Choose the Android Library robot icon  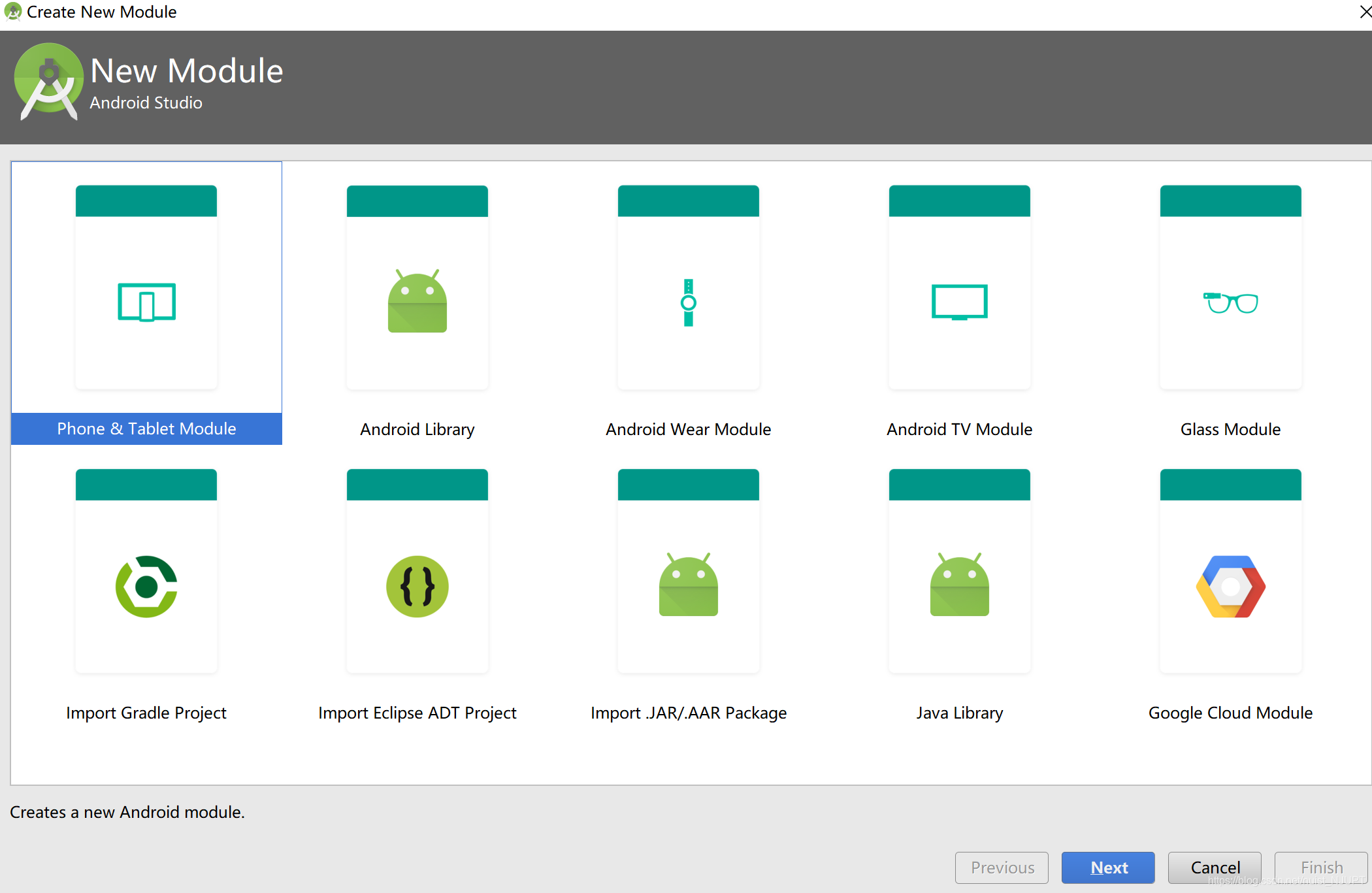click(417, 300)
